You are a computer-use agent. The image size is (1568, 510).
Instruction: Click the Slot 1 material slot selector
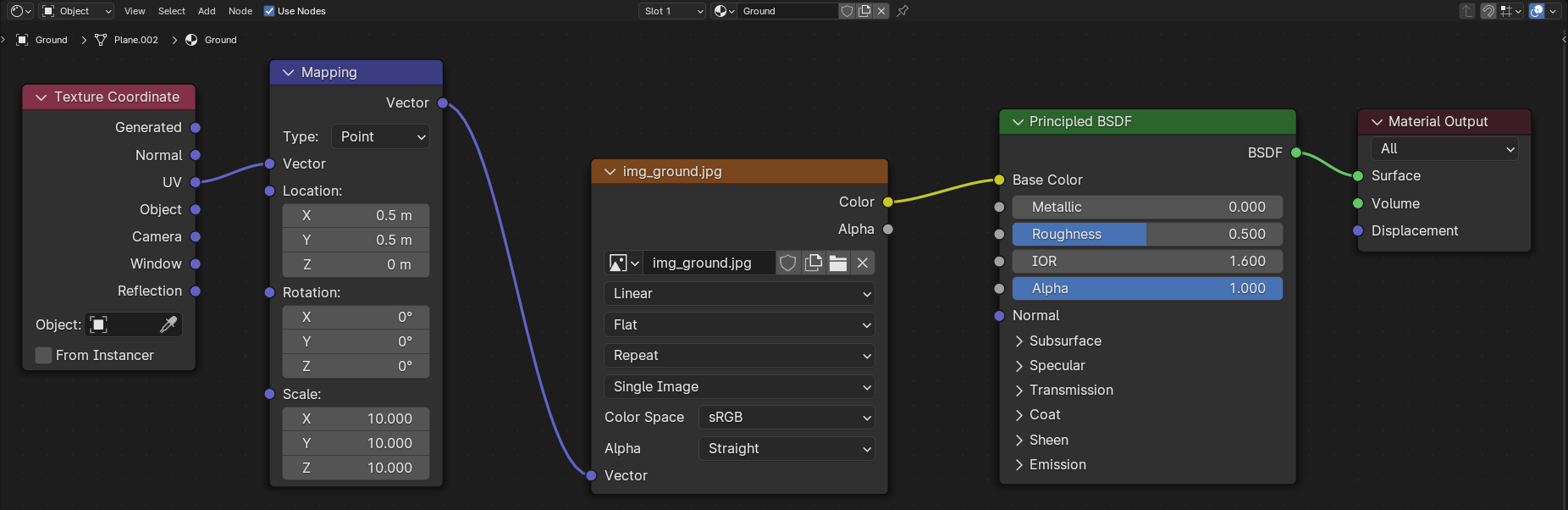[672, 11]
